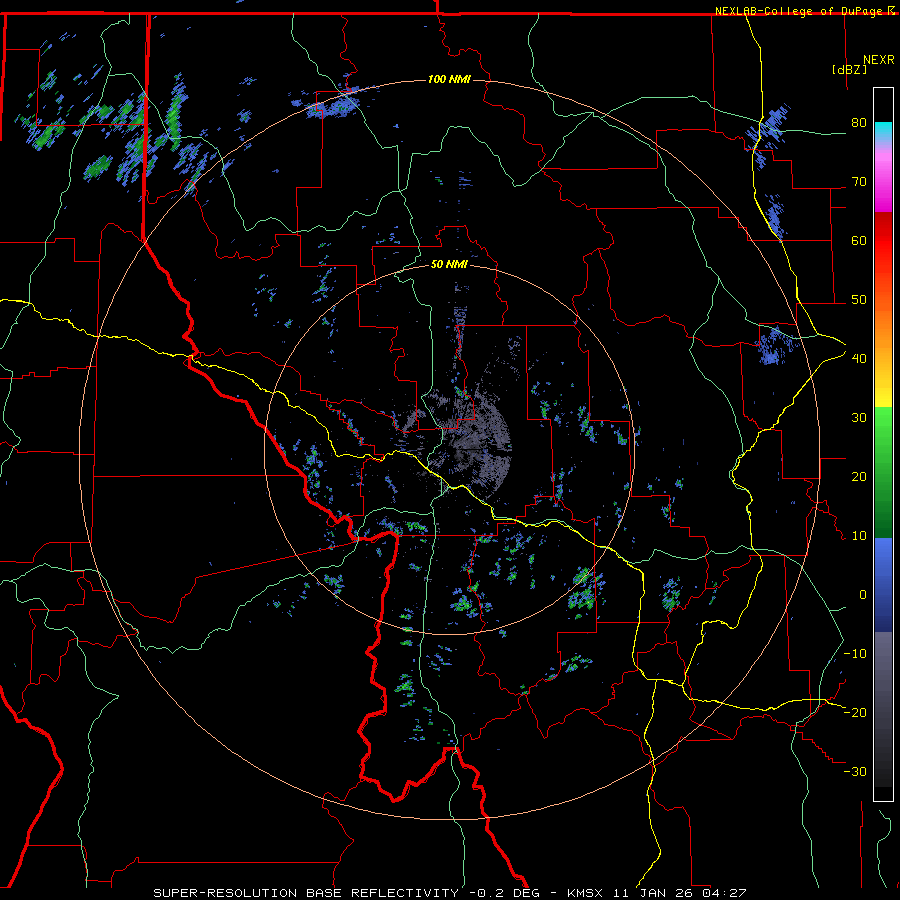Image resolution: width=900 pixels, height=900 pixels.
Task: Click the dBZ legend unit label
Action: tap(849, 69)
